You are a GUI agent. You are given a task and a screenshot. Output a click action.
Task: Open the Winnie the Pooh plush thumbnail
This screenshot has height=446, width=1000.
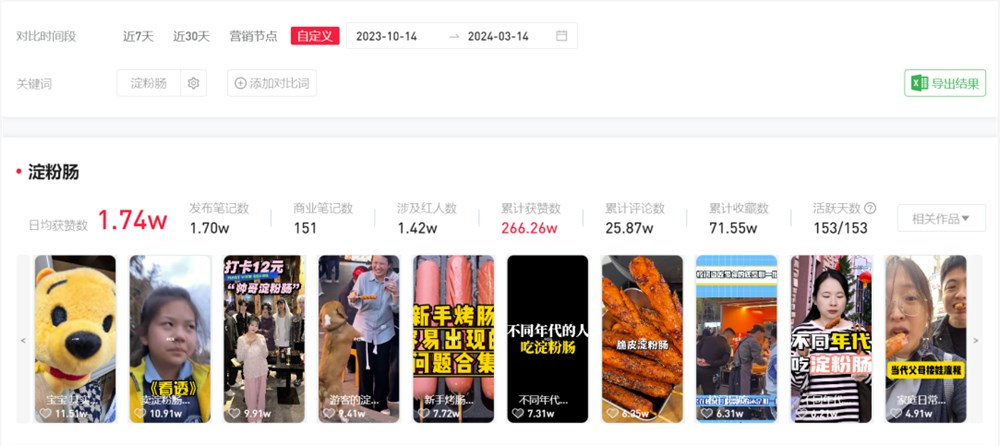click(x=75, y=339)
